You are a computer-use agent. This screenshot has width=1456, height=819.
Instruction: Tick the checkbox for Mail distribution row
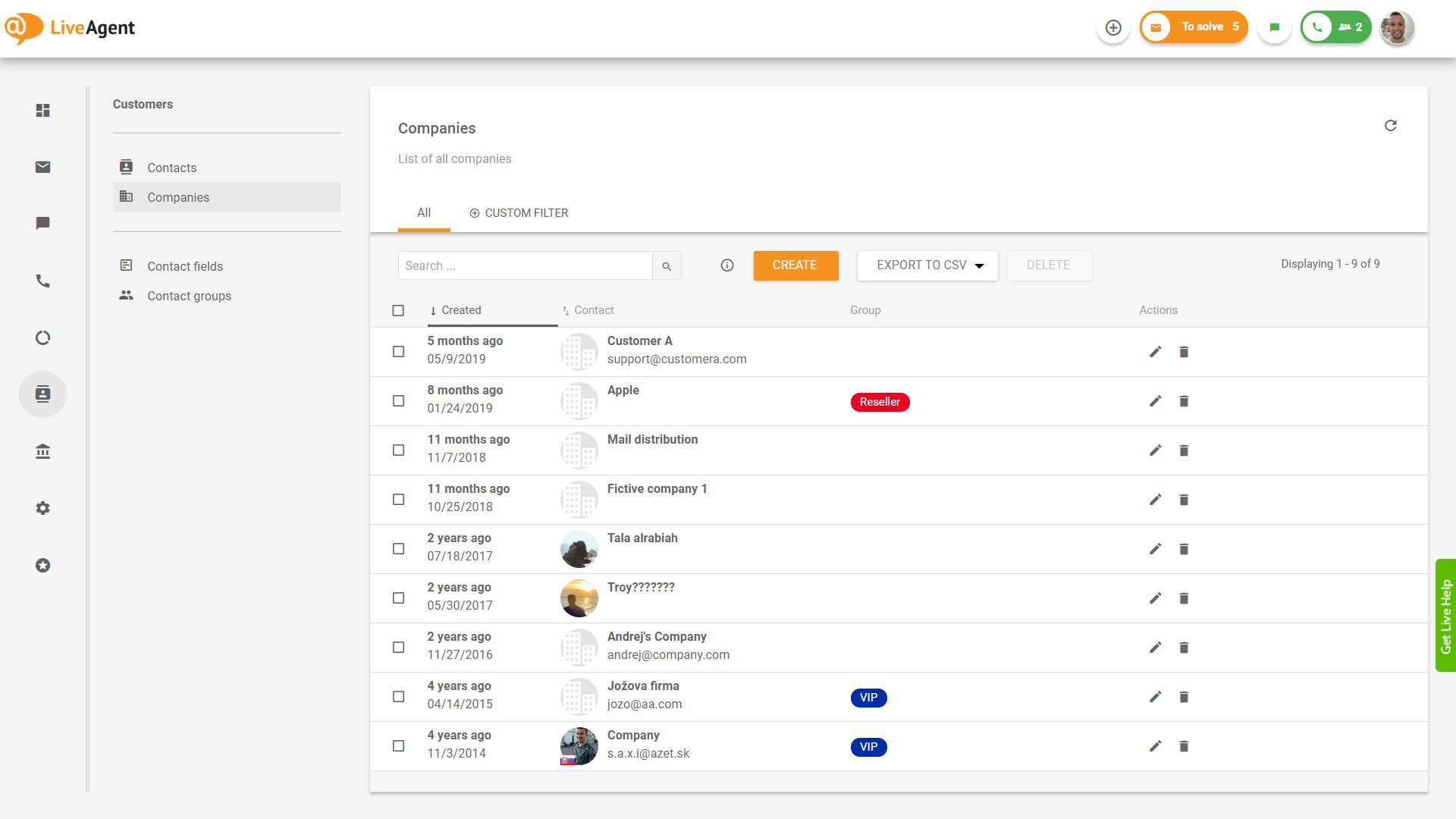point(398,450)
